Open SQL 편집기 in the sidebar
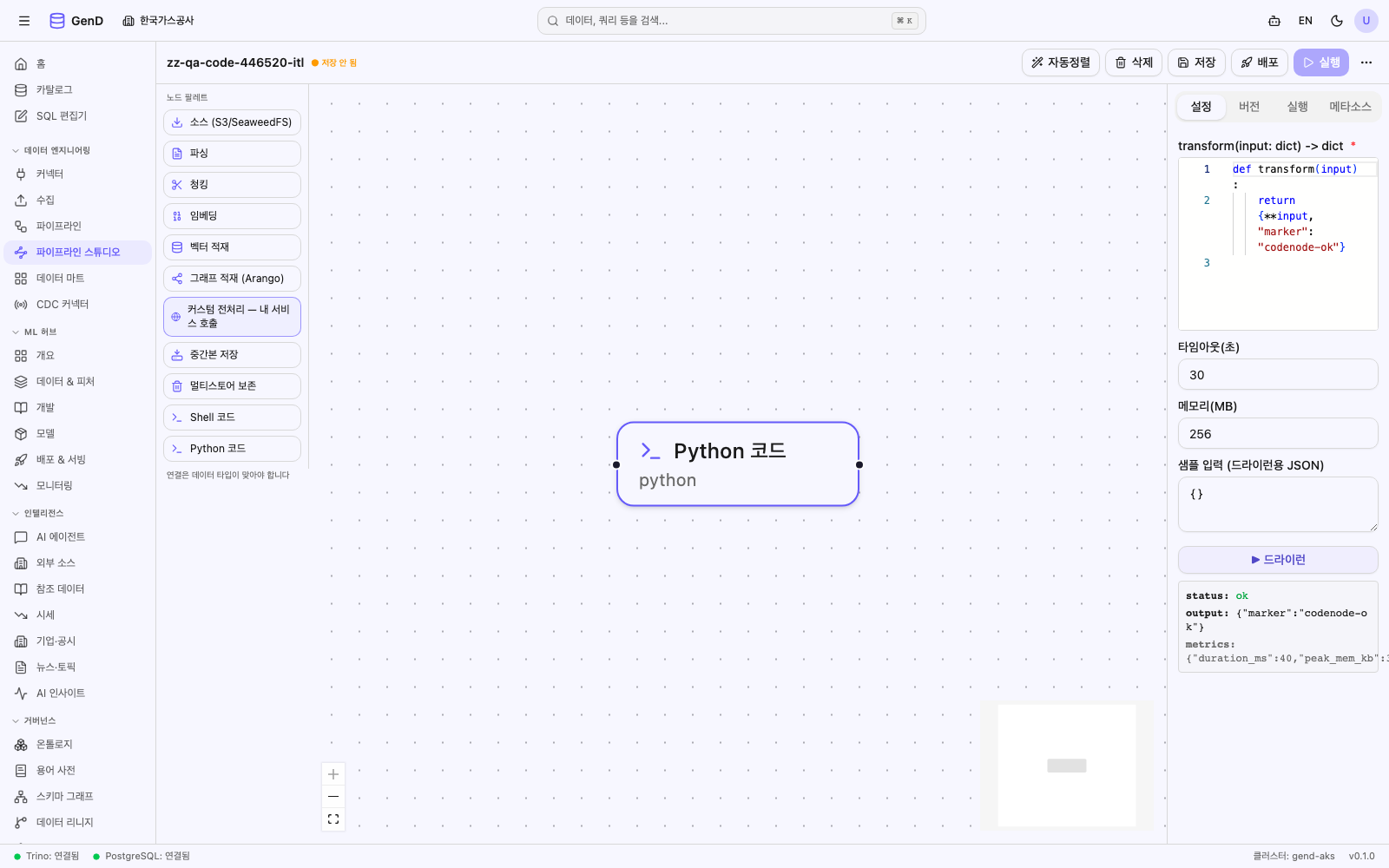Screen dimensions: 1389x868 pyautogui.click(x=78, y=116)
